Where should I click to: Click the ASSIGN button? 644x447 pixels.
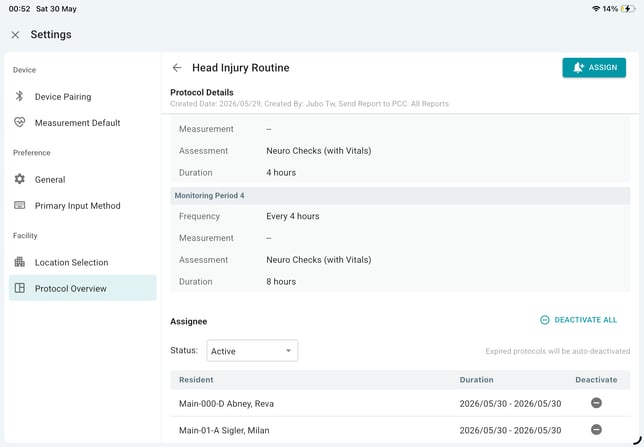pos(594,68)
